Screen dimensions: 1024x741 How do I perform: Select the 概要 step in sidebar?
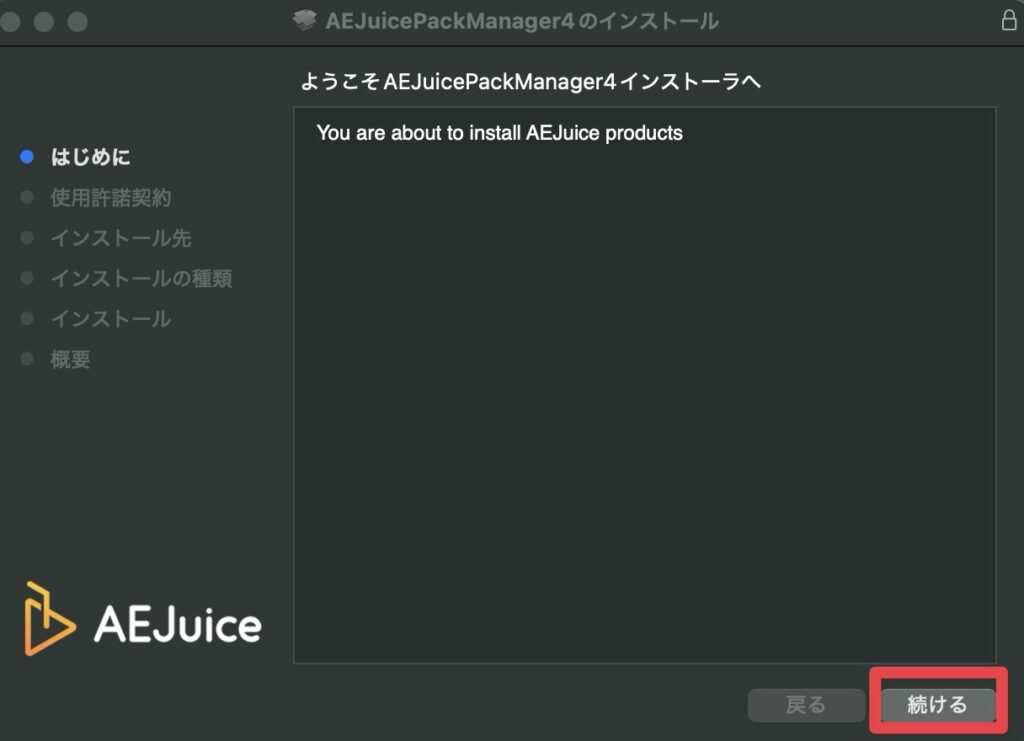pyautogui.click(x=70, y=359)
